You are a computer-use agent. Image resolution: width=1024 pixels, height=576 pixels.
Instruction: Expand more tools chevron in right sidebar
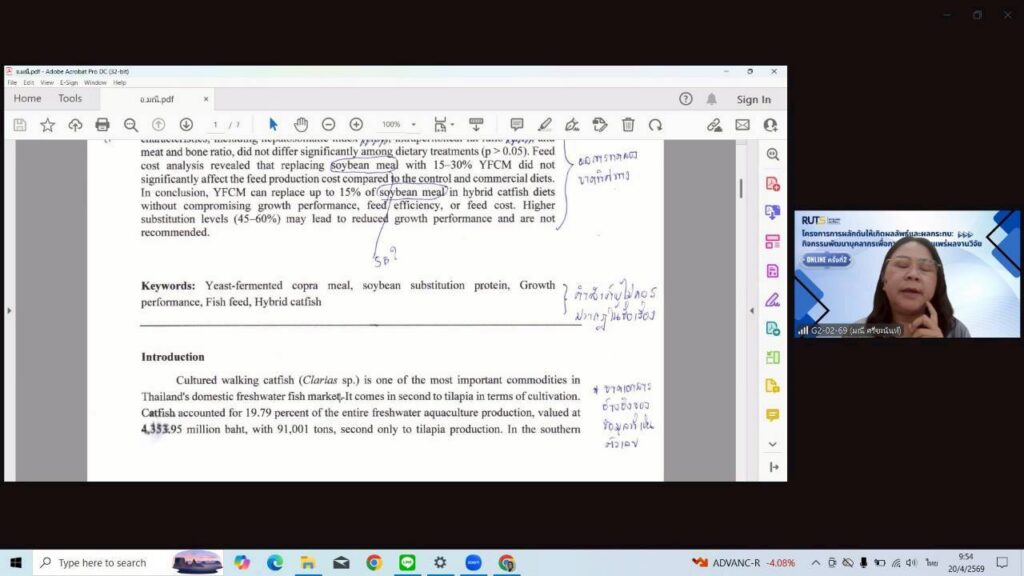[x=772, y=443]
